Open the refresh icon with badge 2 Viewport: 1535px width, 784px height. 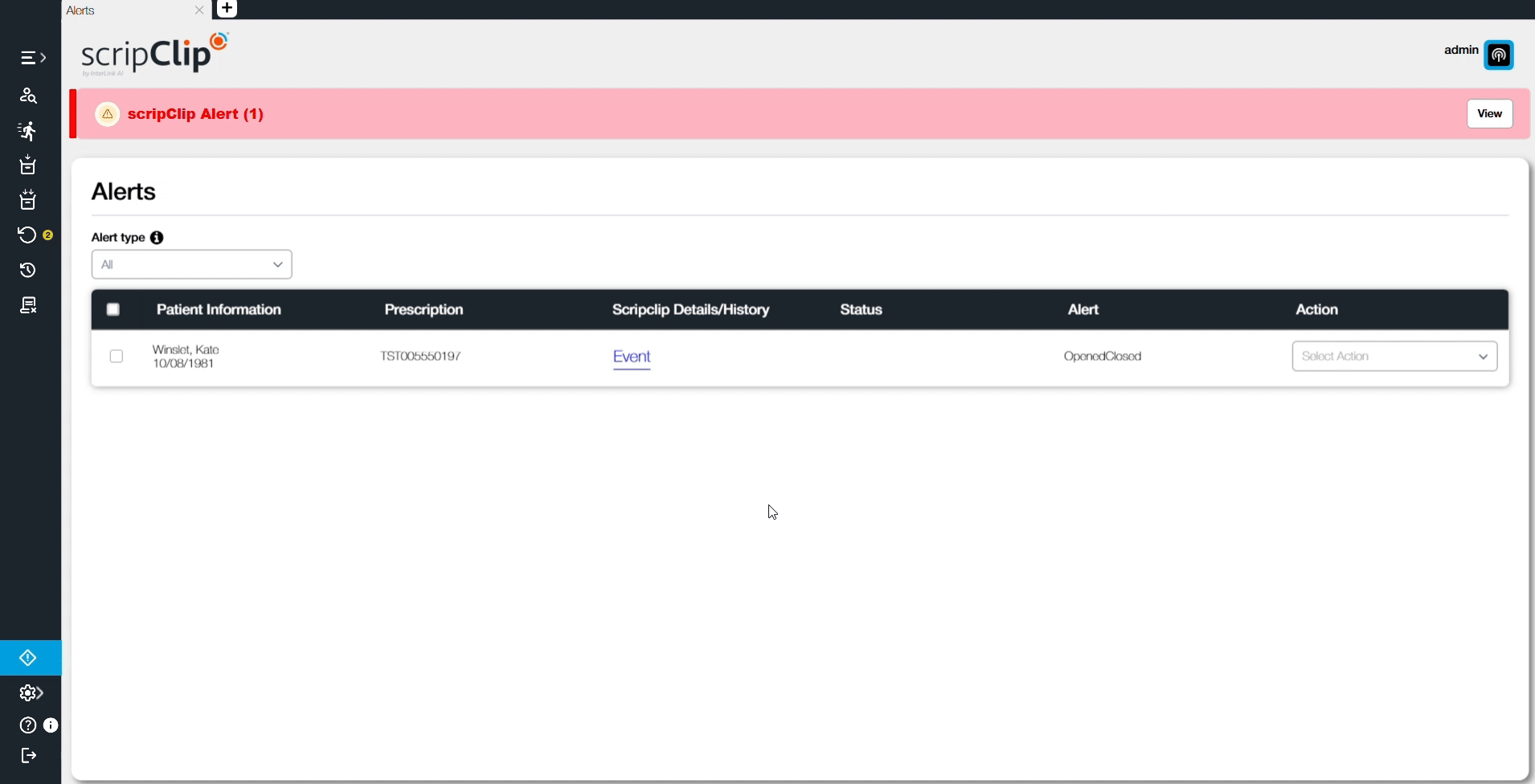point(28,235)
